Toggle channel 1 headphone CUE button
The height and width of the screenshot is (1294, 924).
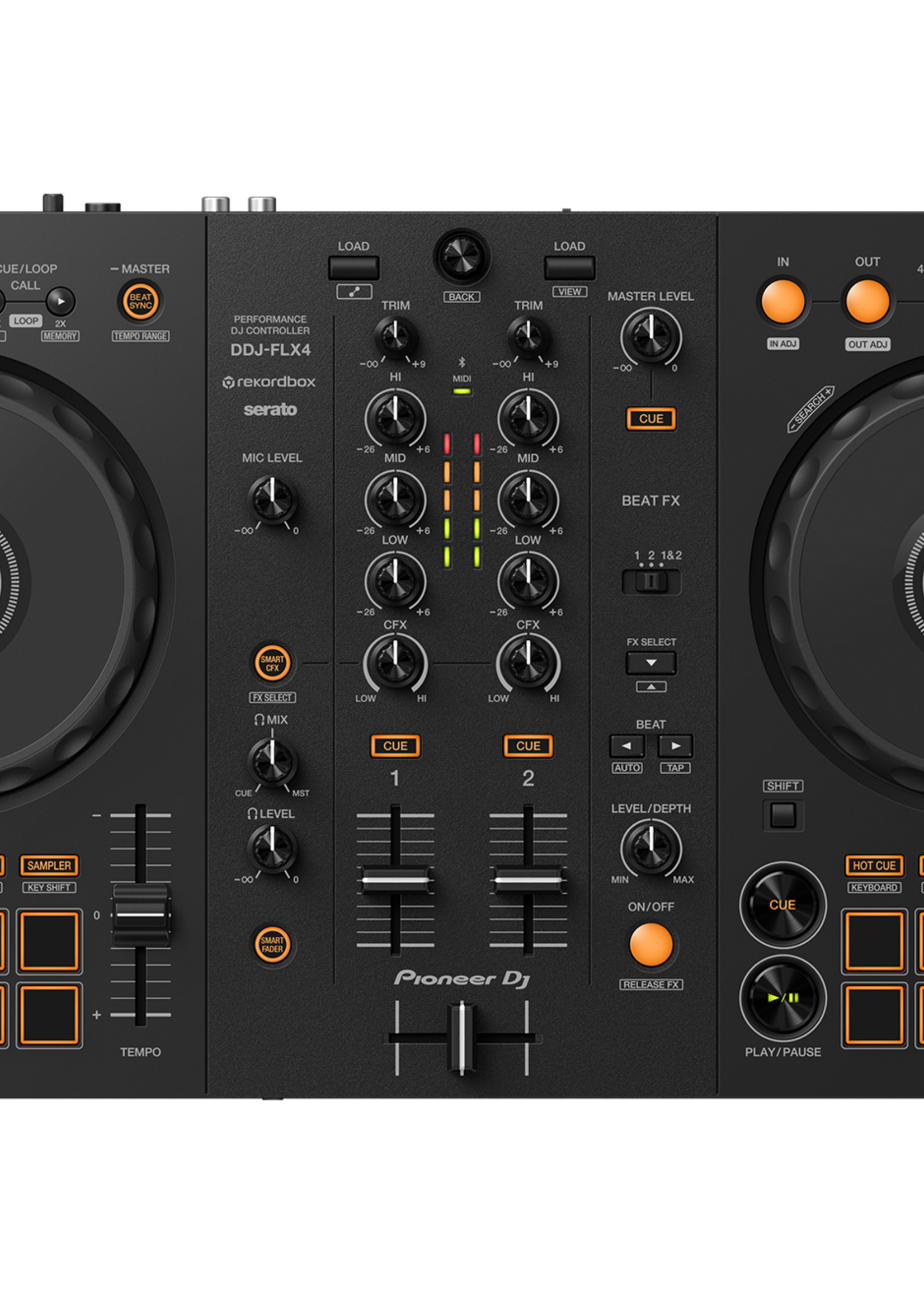[x=395, y=746]
